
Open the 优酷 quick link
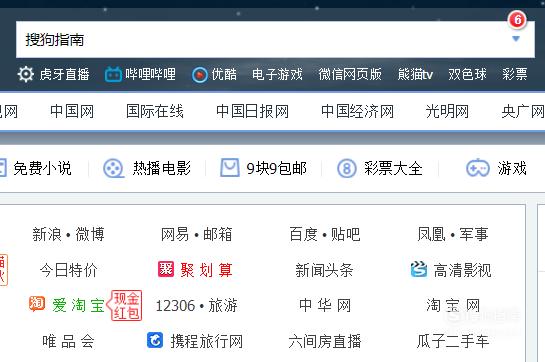click(224, 74)
